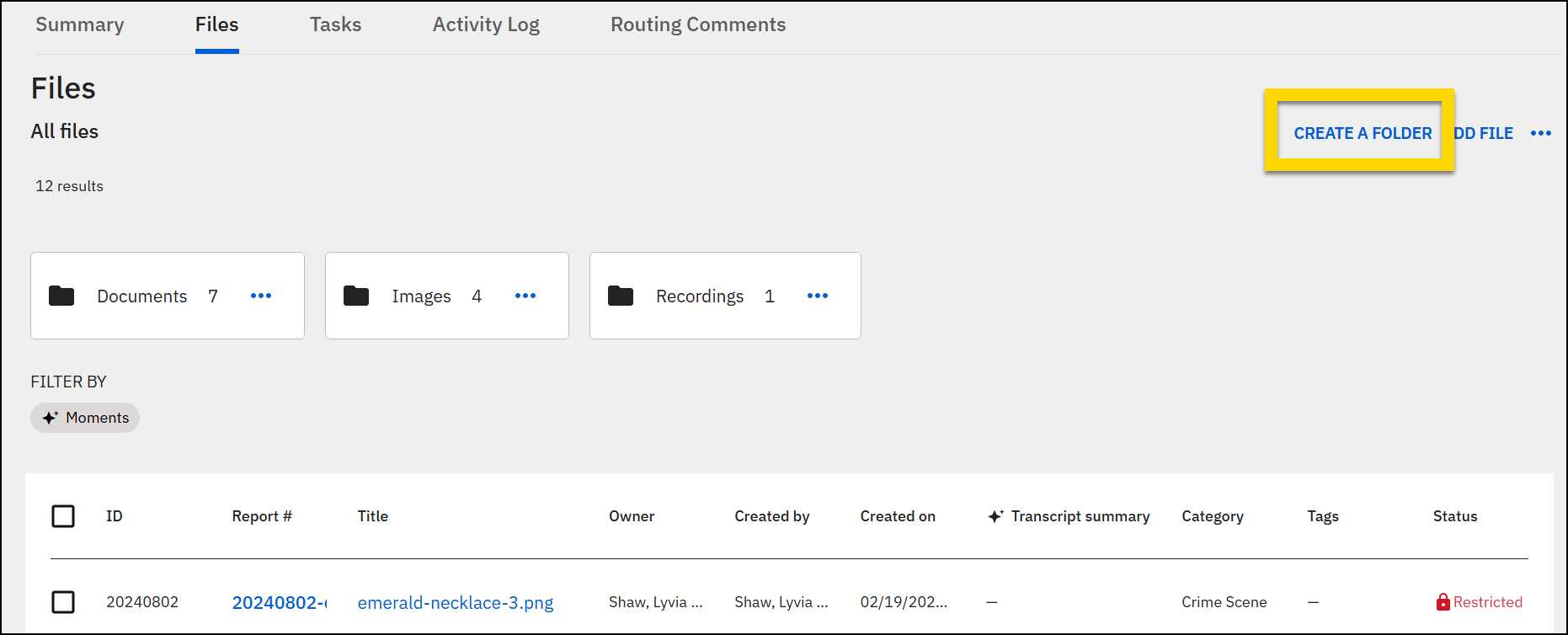Go to the Routing Comments tab
1568x635 pixels.
(698, 25)
